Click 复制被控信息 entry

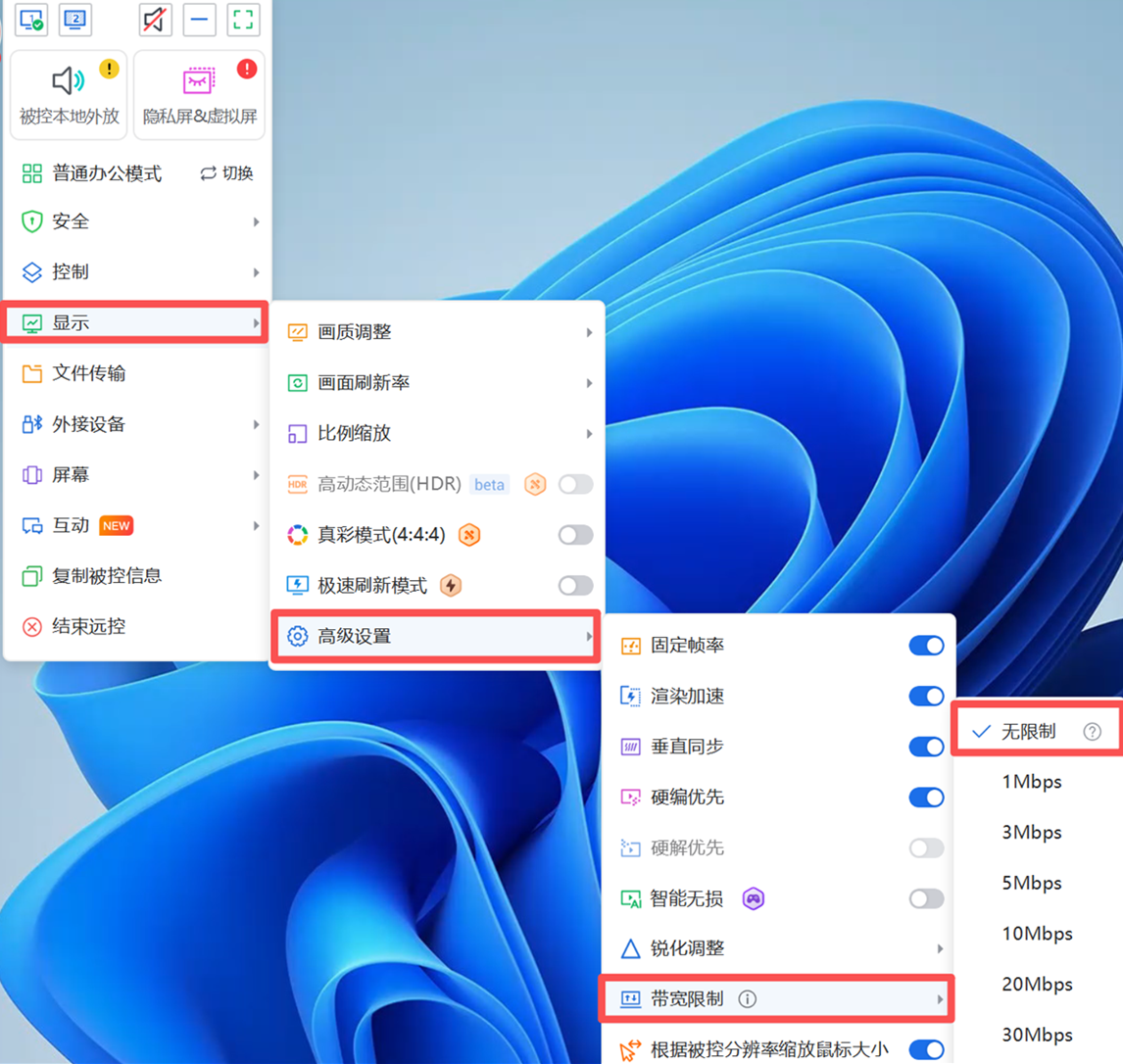pyautogui.click(x=136, y=576)
